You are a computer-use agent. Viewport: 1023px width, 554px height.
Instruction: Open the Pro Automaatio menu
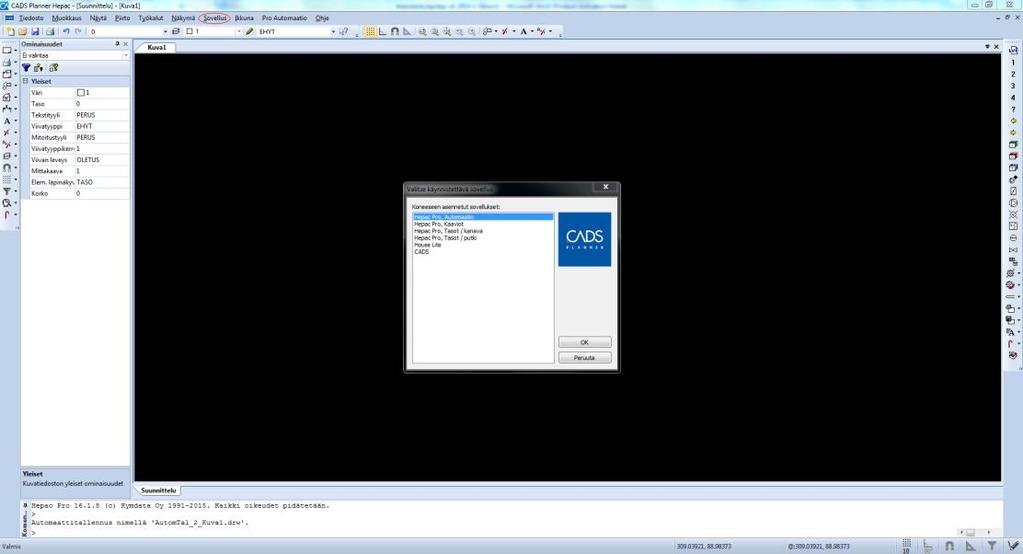[284, 18]
